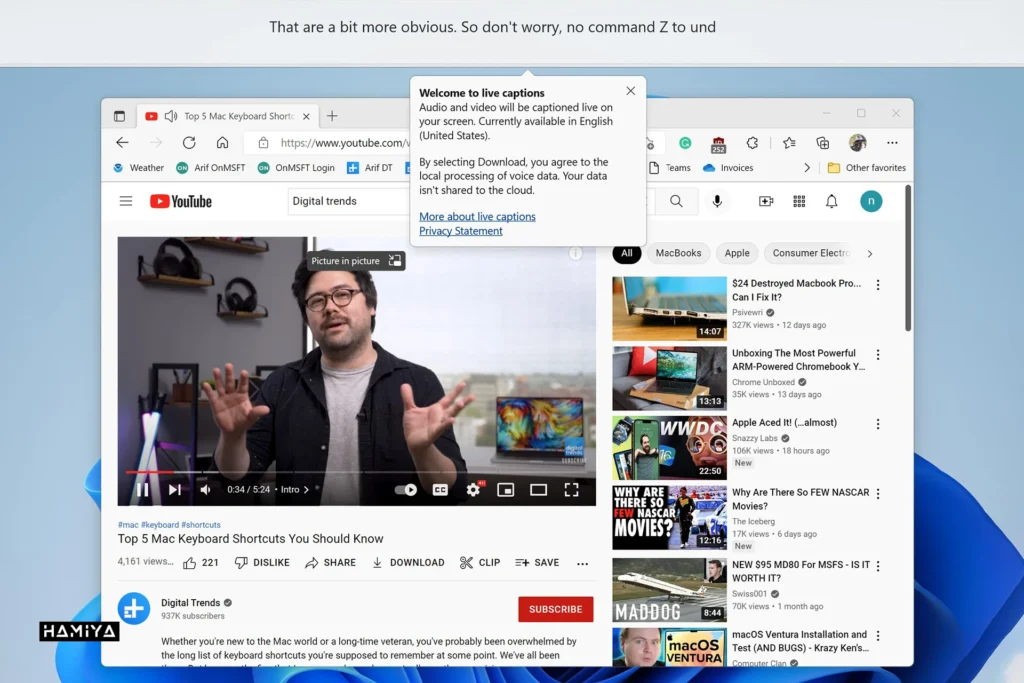Go to the YouTube home logo
1024x683 pixels.
point(181,201)
